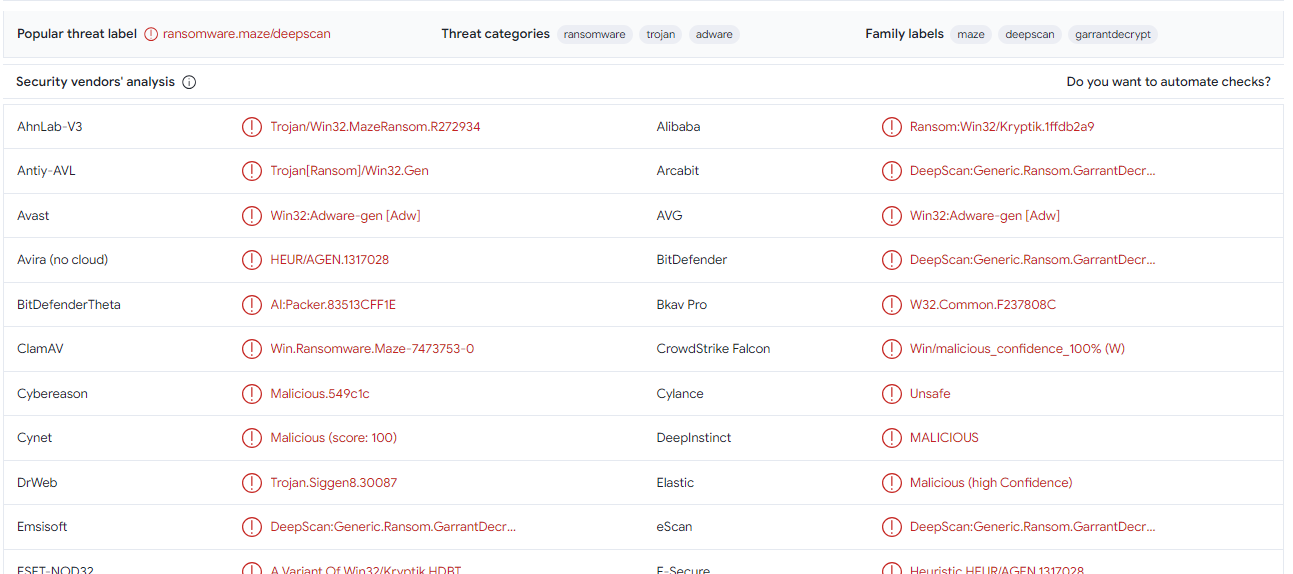The height and width of the screenshot is (574, 1293).
Task: Click the Bkav Pro vendor name
Action: tap(682, 305)
